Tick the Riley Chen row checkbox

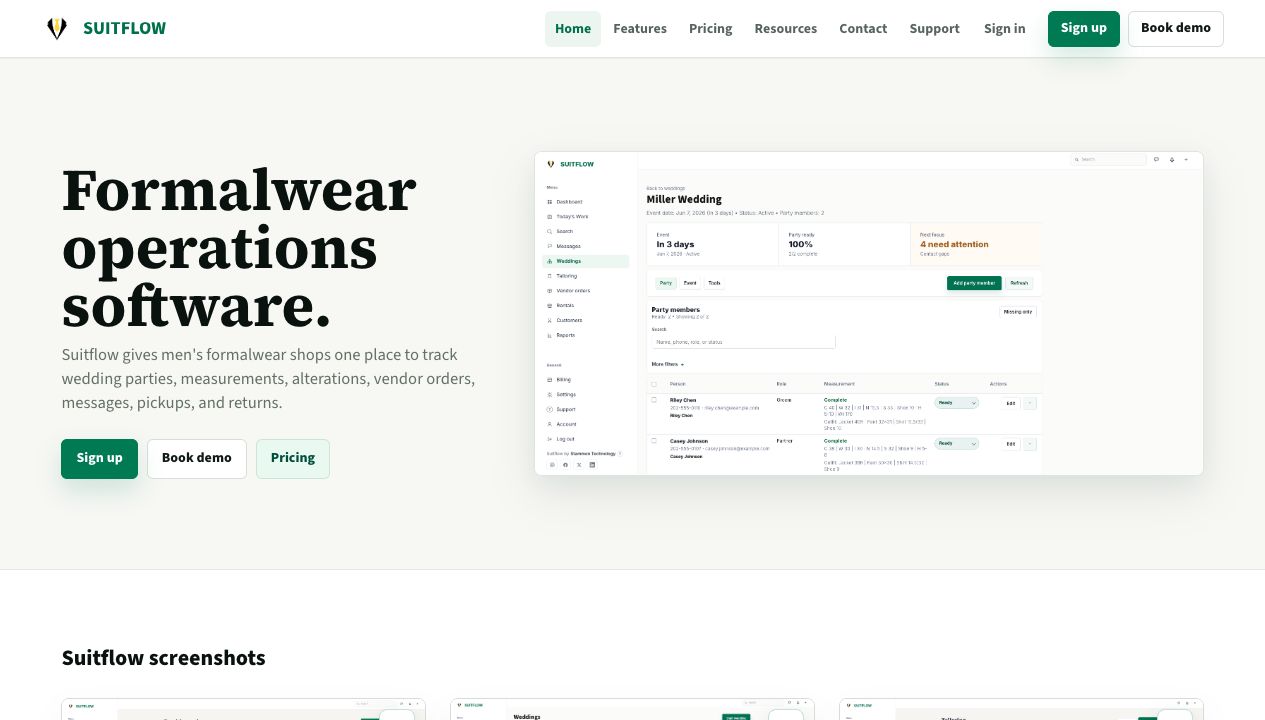(x=655, y=400)
